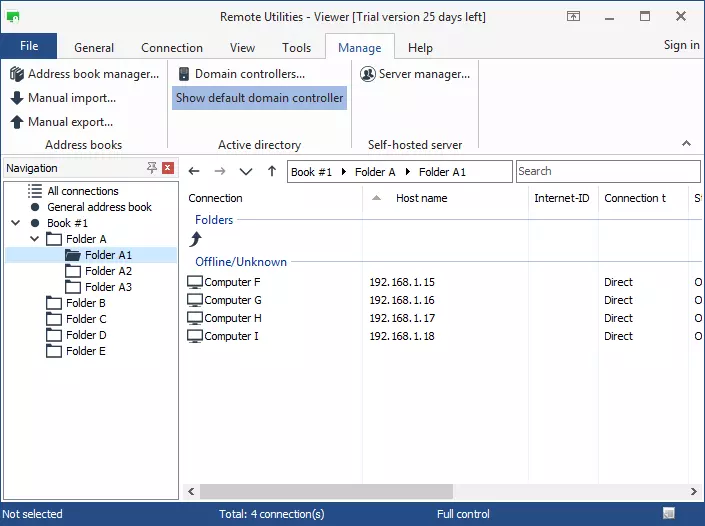705x526 pixels.
Task: Toggle Show default domain controller
Action: point(259,98)
